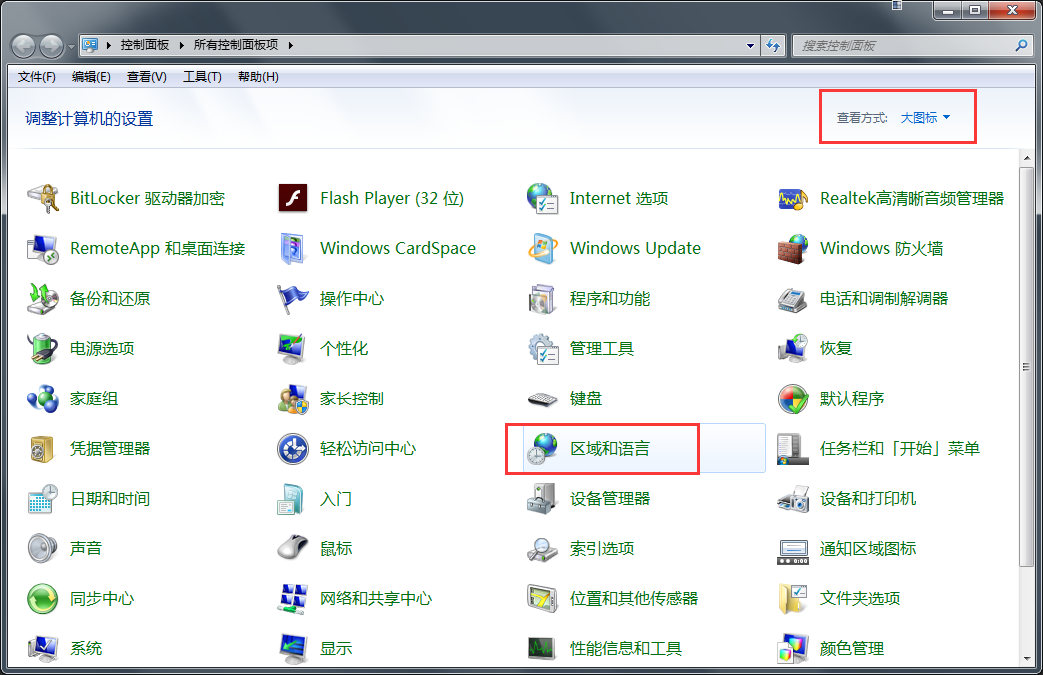The width and height of the screenshot is (1043, 675).
Task: Open 鼠标 mouse icon
Action: pyautogui.click(x=293, y=549)
